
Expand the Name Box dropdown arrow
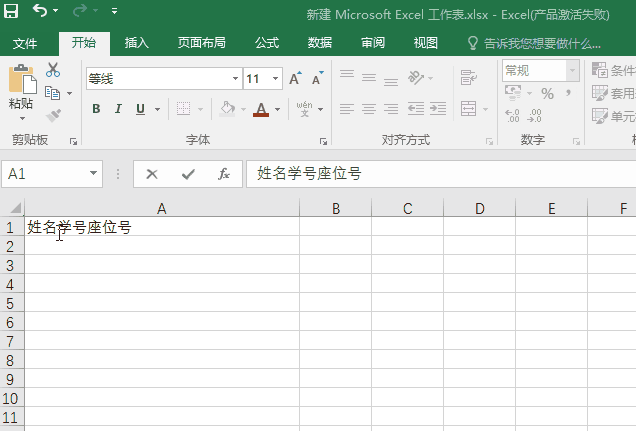tap(93, 174)
